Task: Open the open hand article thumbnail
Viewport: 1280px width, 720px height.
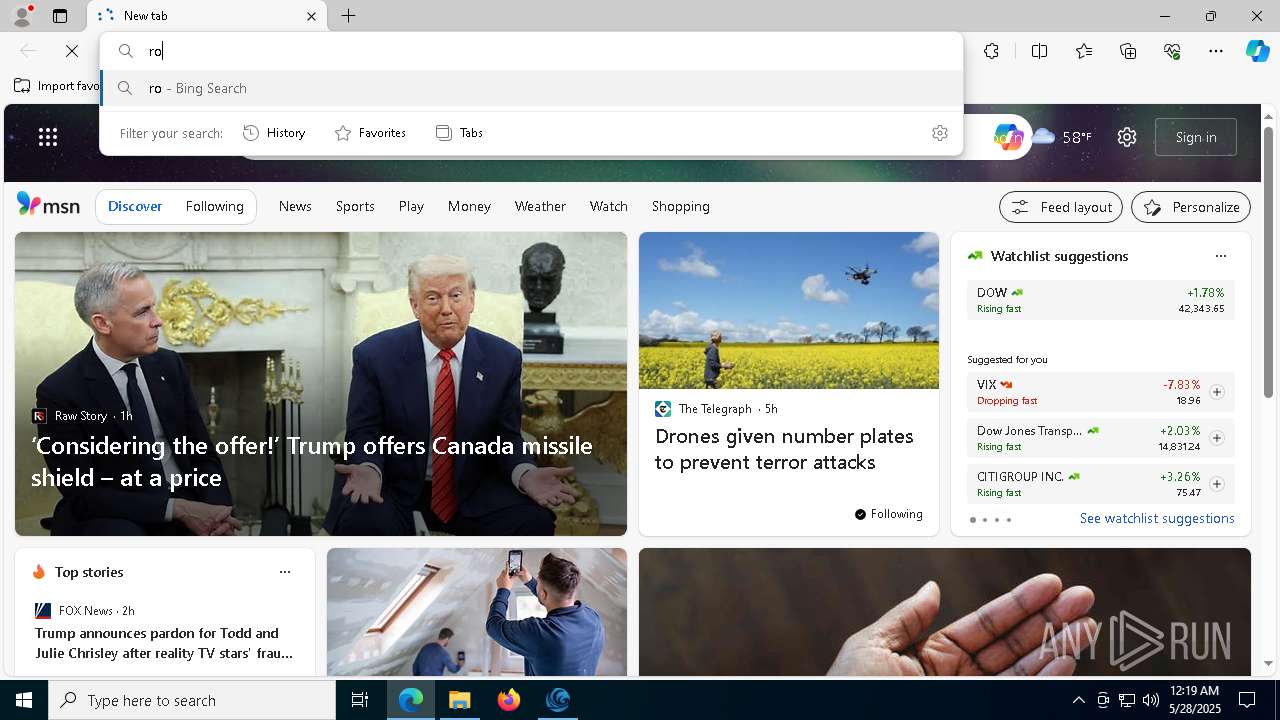Action: click(945, 612)
